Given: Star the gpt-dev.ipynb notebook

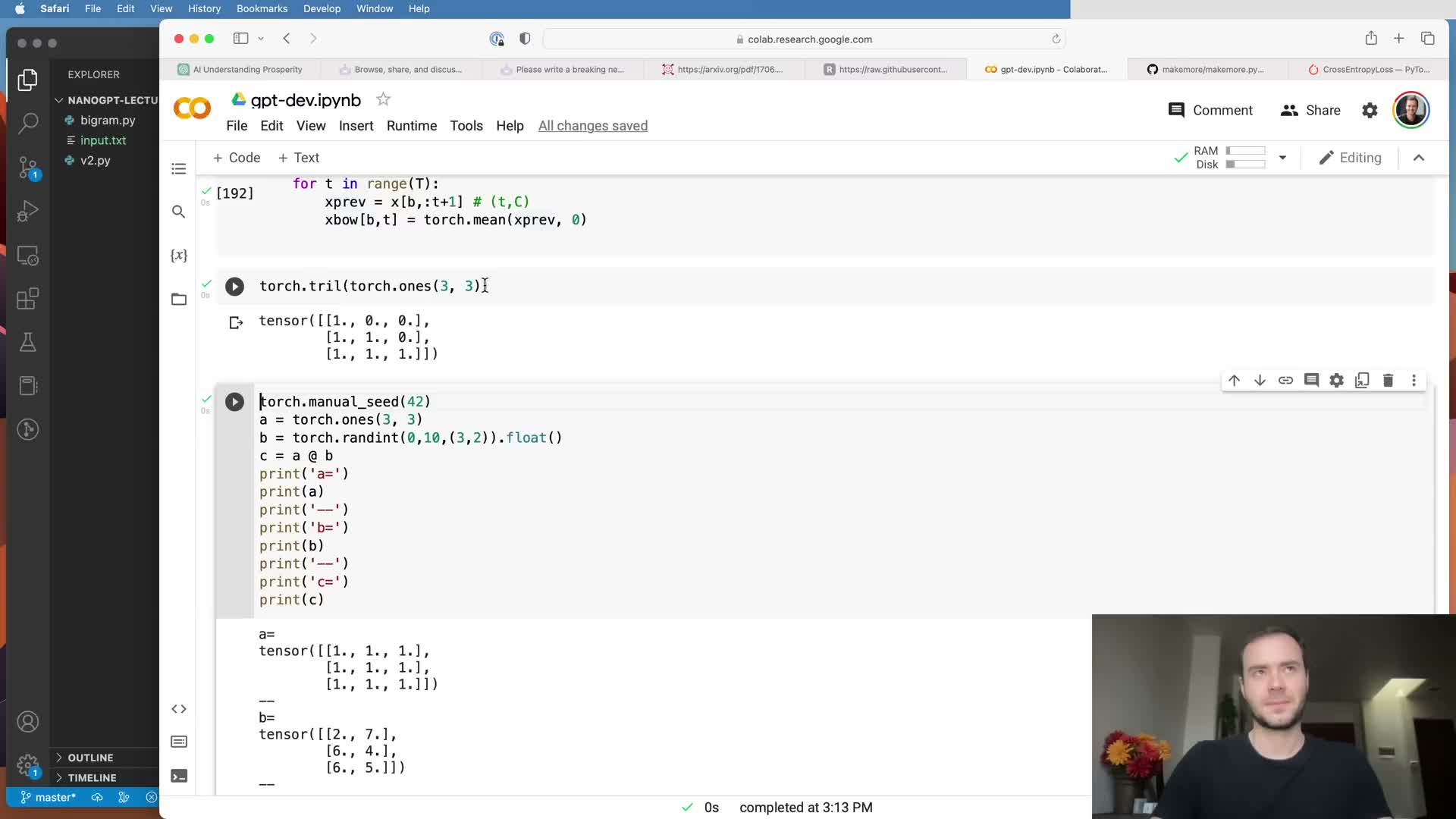Looking at the screenshot, I should point(384,99).
